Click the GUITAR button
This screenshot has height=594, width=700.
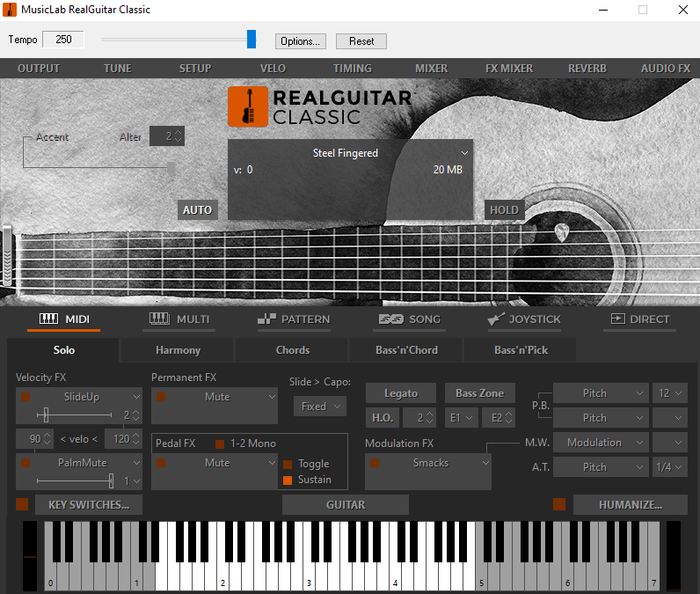click(345, 504)
